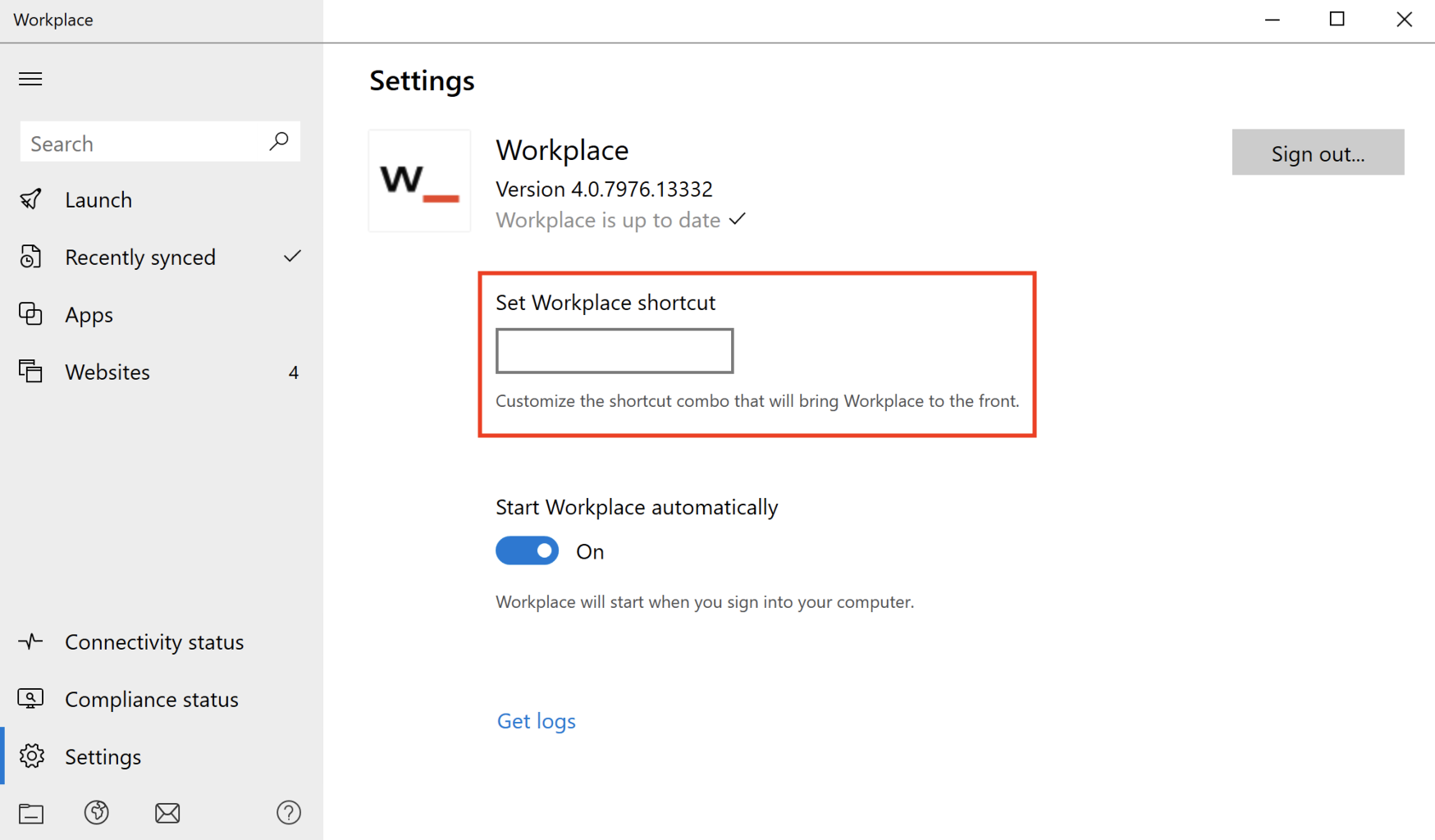Click the Set Workplace shortcut input field
1435x840 pixels.
[614, 350]
